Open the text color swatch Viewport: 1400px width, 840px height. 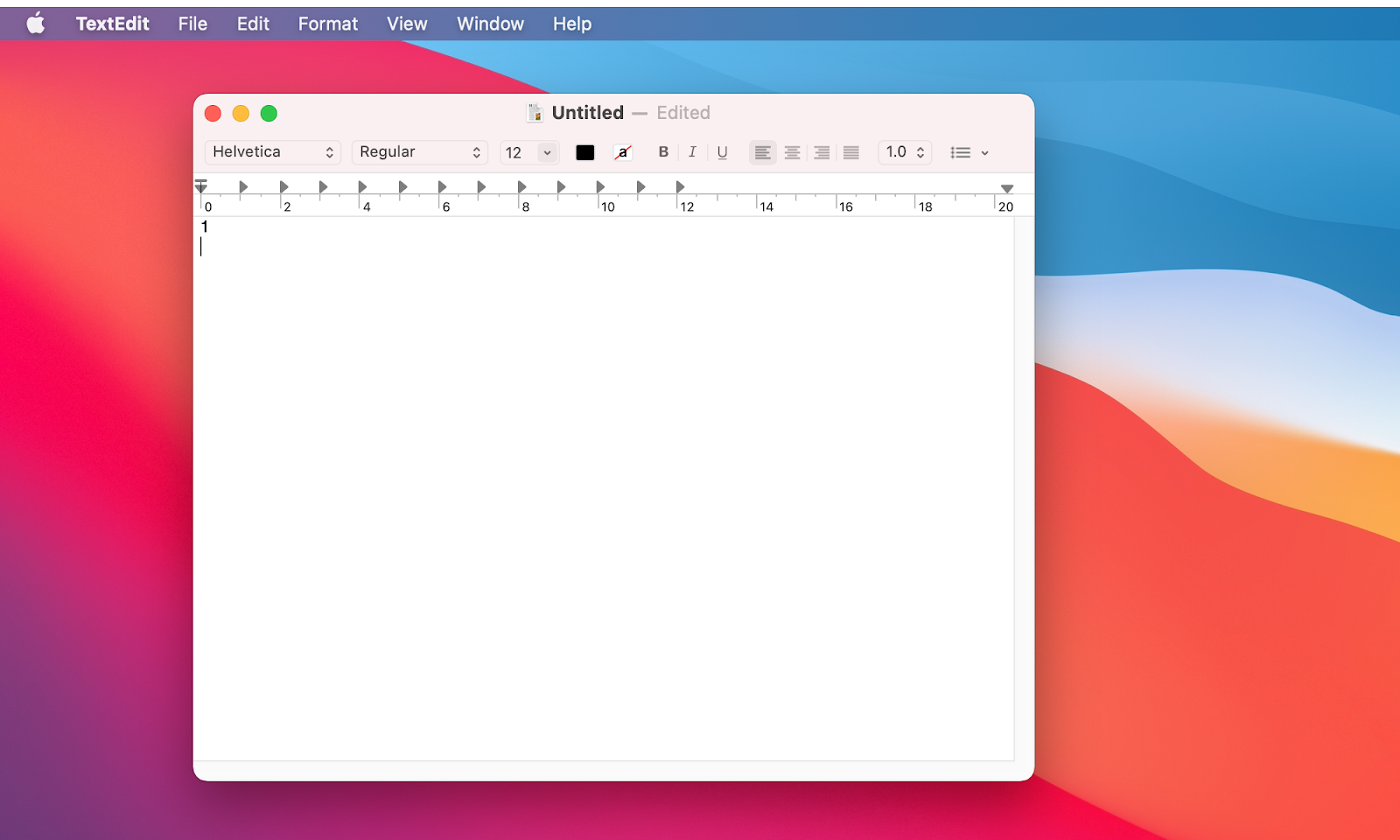(585, 152)
